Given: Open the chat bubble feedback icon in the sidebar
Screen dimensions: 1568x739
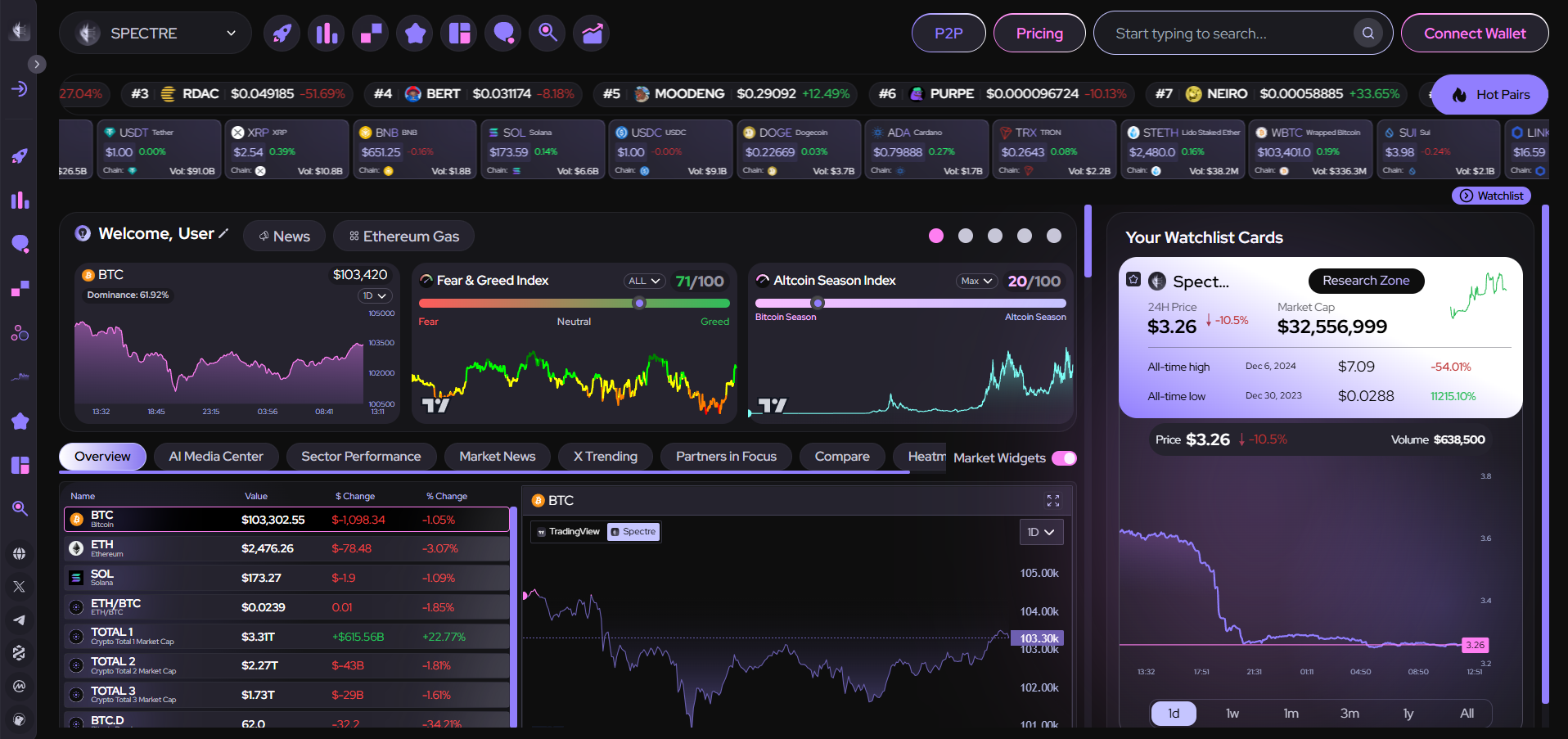Looking at the screenshot, I should pyautogui.click(x=20, y=244).
